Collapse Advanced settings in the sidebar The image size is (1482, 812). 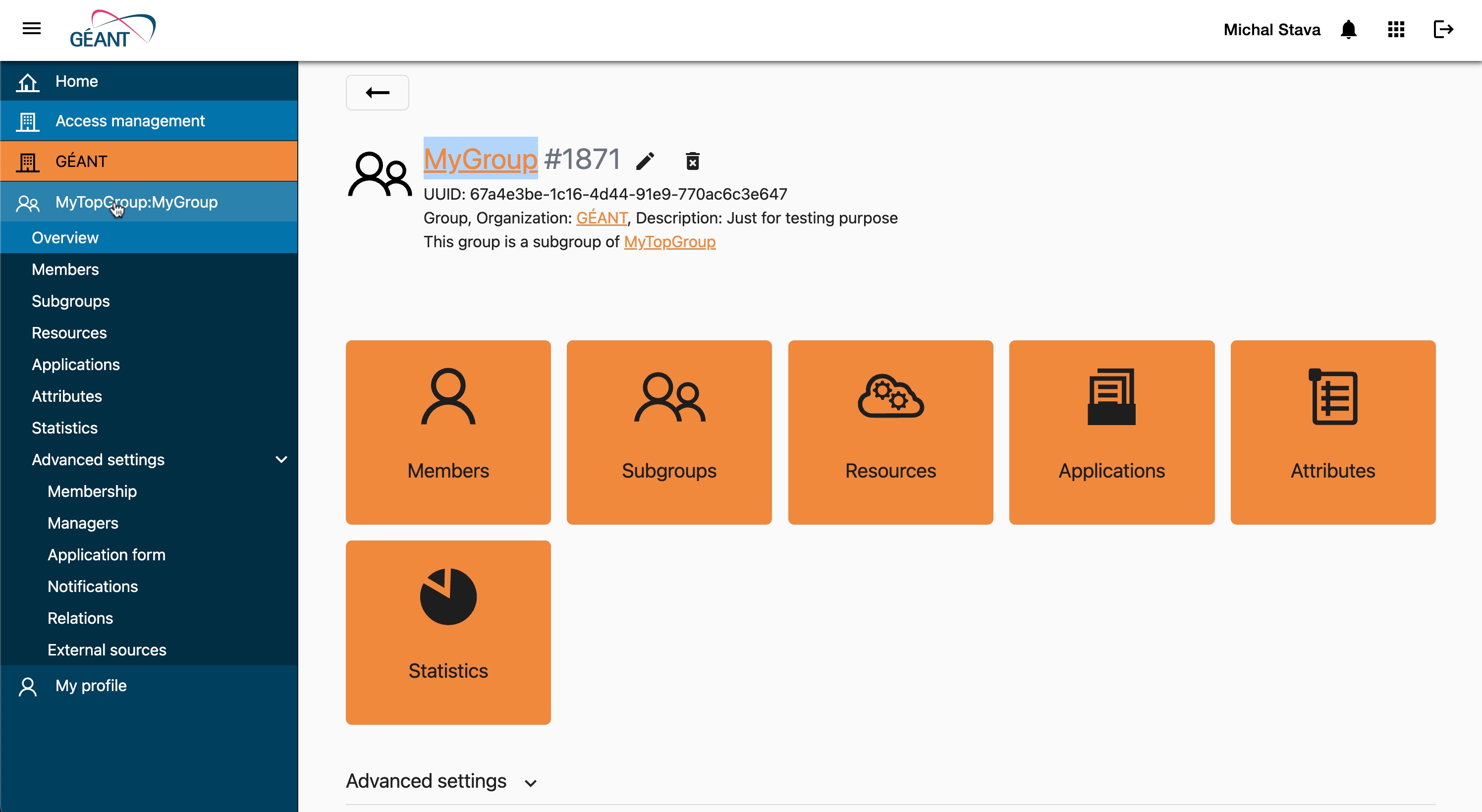coord(281,459)
